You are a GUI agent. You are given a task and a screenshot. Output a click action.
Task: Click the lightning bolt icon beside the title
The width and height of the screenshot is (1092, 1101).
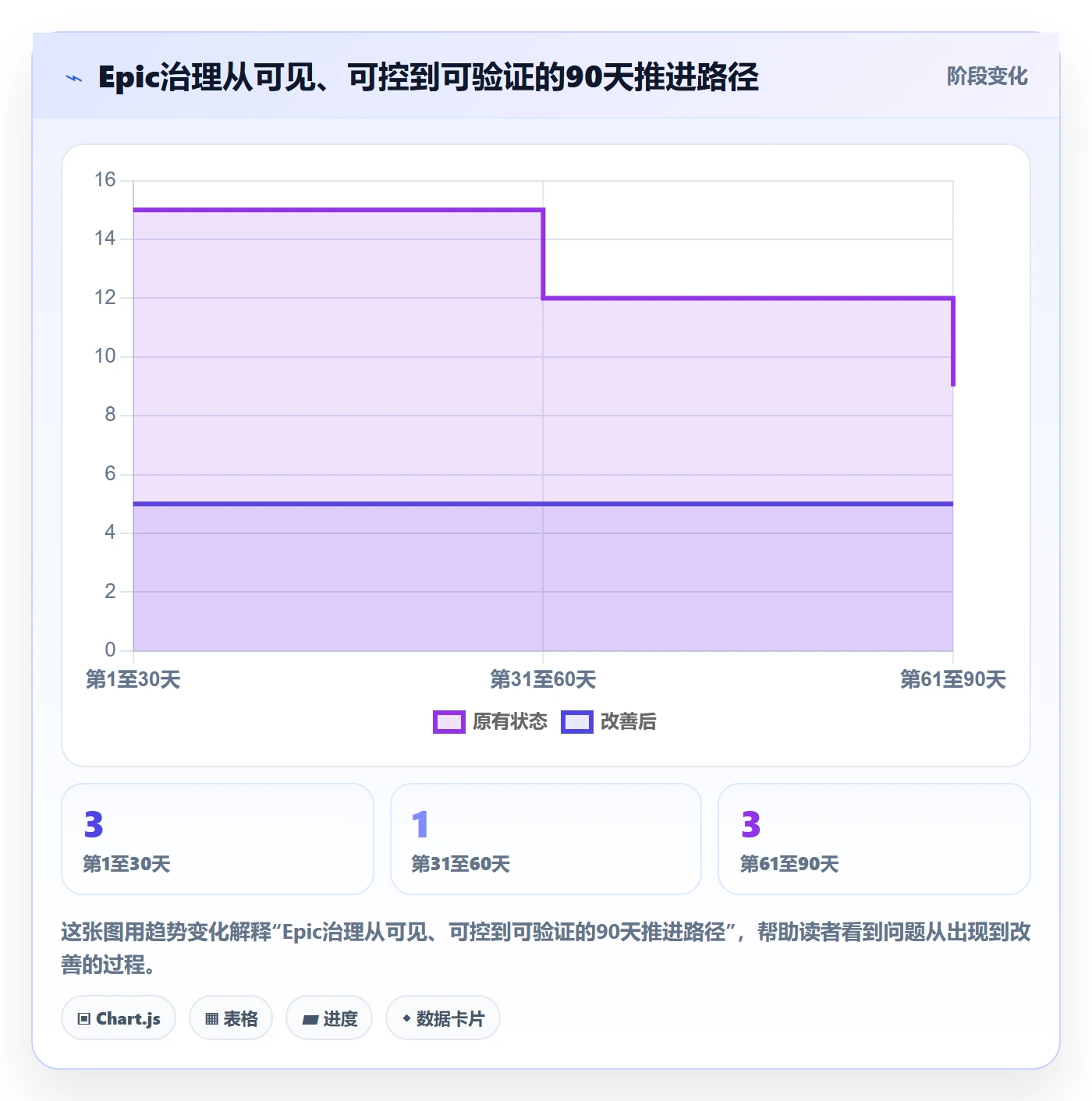pos(74,78)
